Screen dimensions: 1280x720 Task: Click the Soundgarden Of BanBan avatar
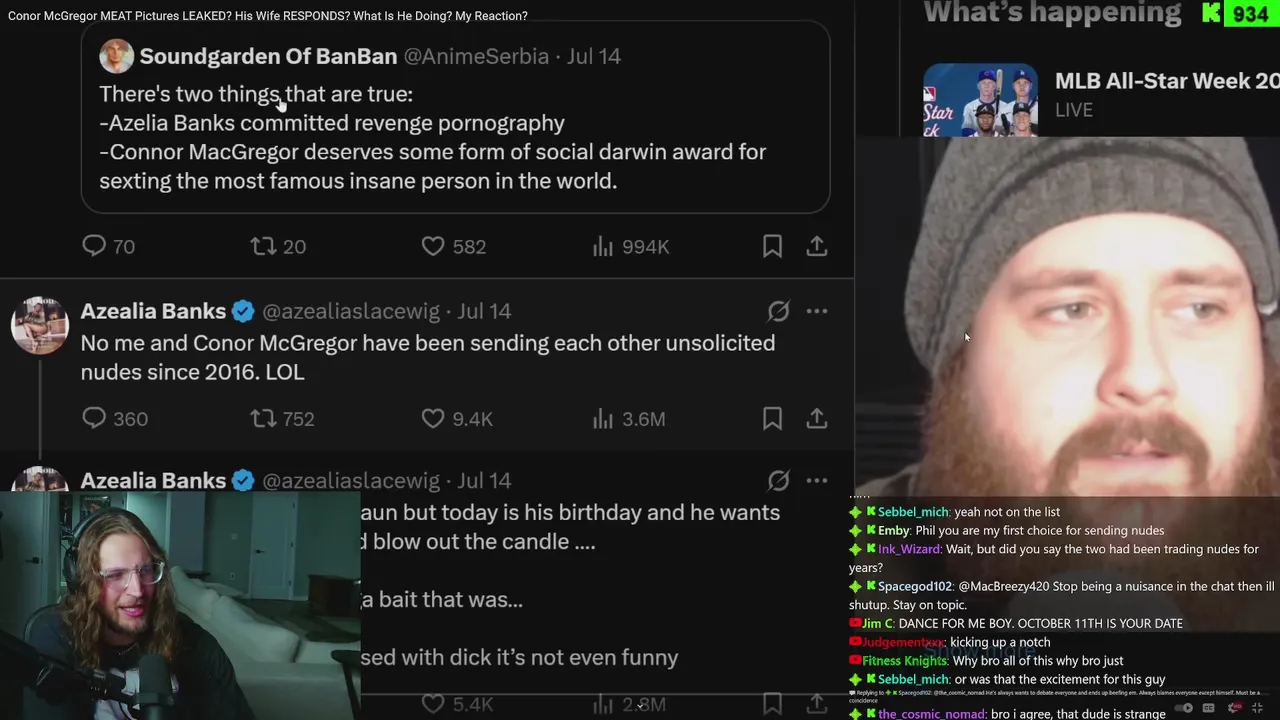[116, 56]
